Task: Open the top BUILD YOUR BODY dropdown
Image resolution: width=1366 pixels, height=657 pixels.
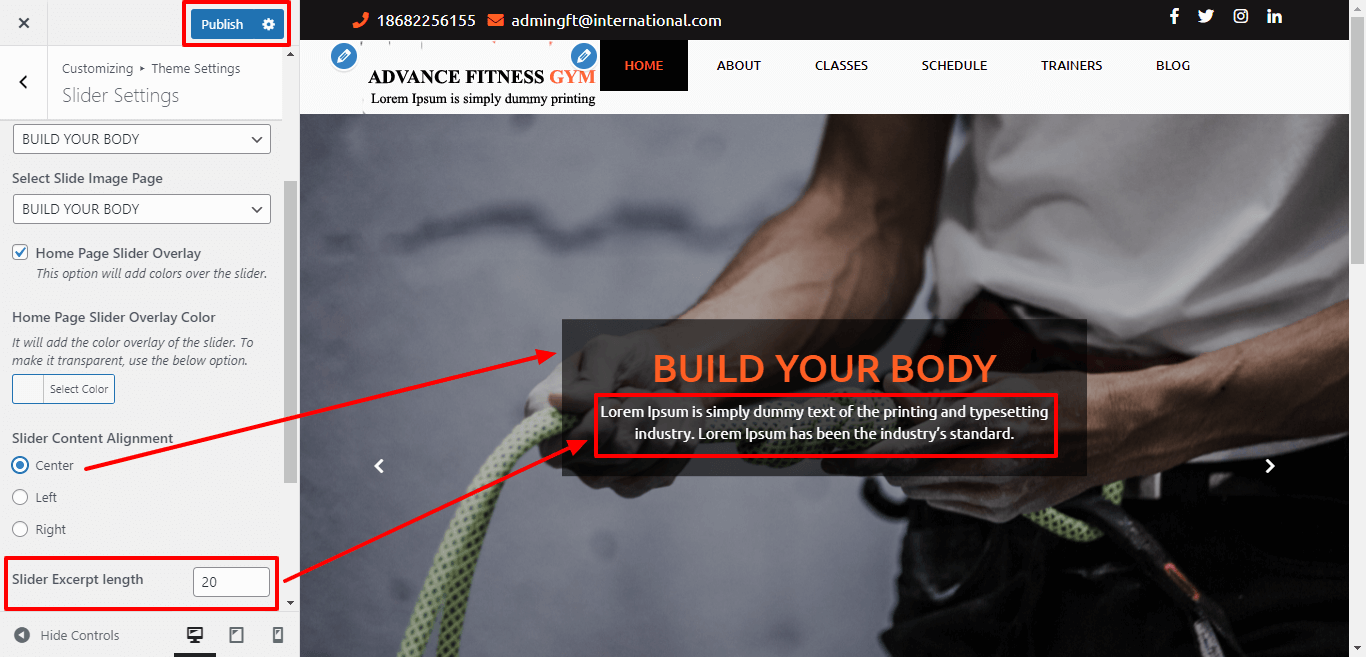Action: pyautogui.click(x=141, y=139)
